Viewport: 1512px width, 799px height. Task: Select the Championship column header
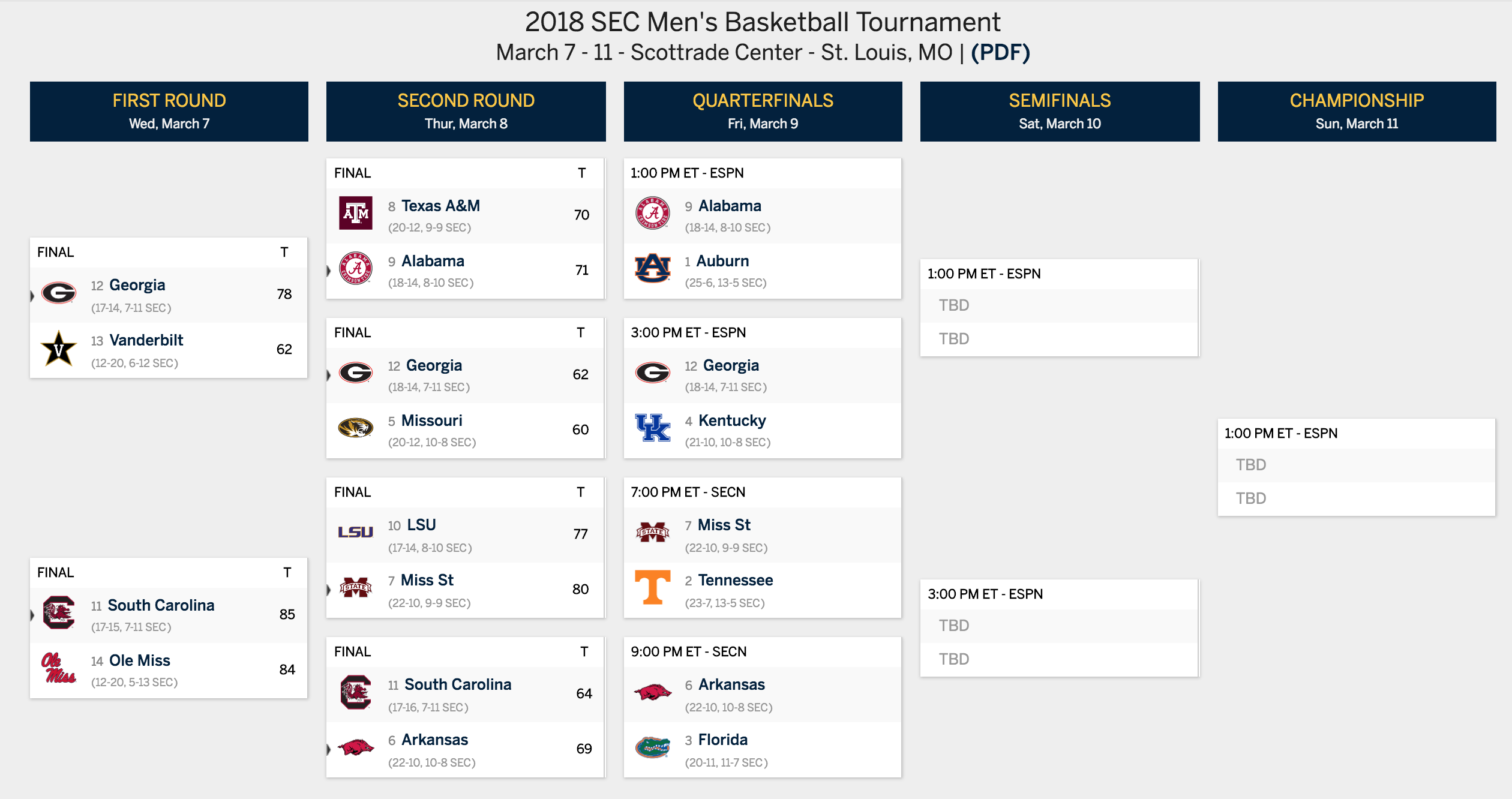click(x=1357, y=112)
